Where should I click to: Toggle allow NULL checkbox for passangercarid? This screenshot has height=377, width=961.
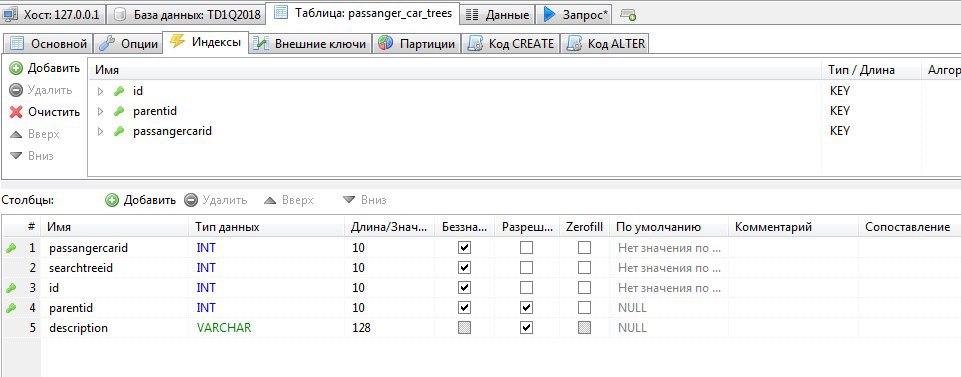pos(526,248)
